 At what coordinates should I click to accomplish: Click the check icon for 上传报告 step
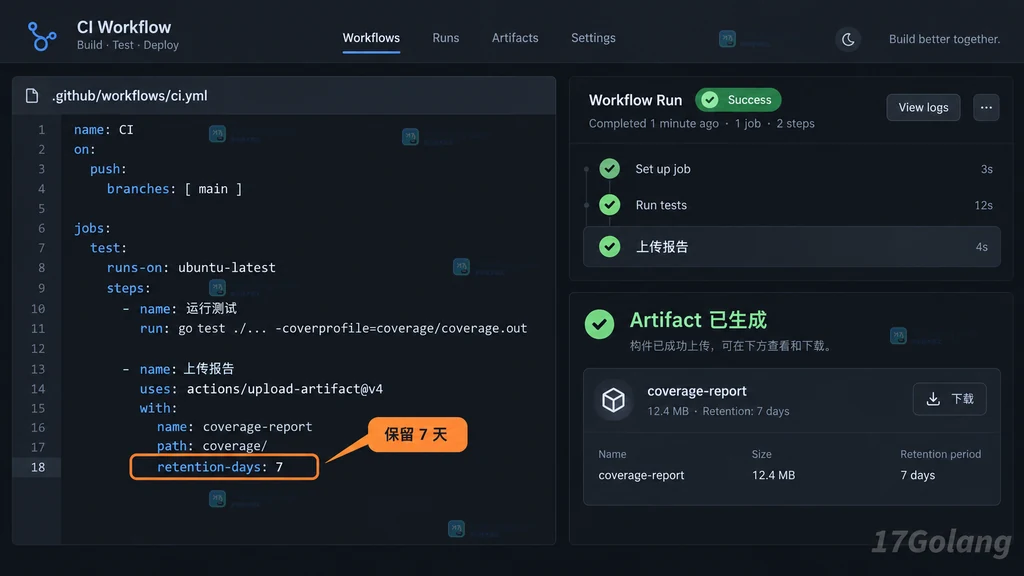(x=609, y=246)
